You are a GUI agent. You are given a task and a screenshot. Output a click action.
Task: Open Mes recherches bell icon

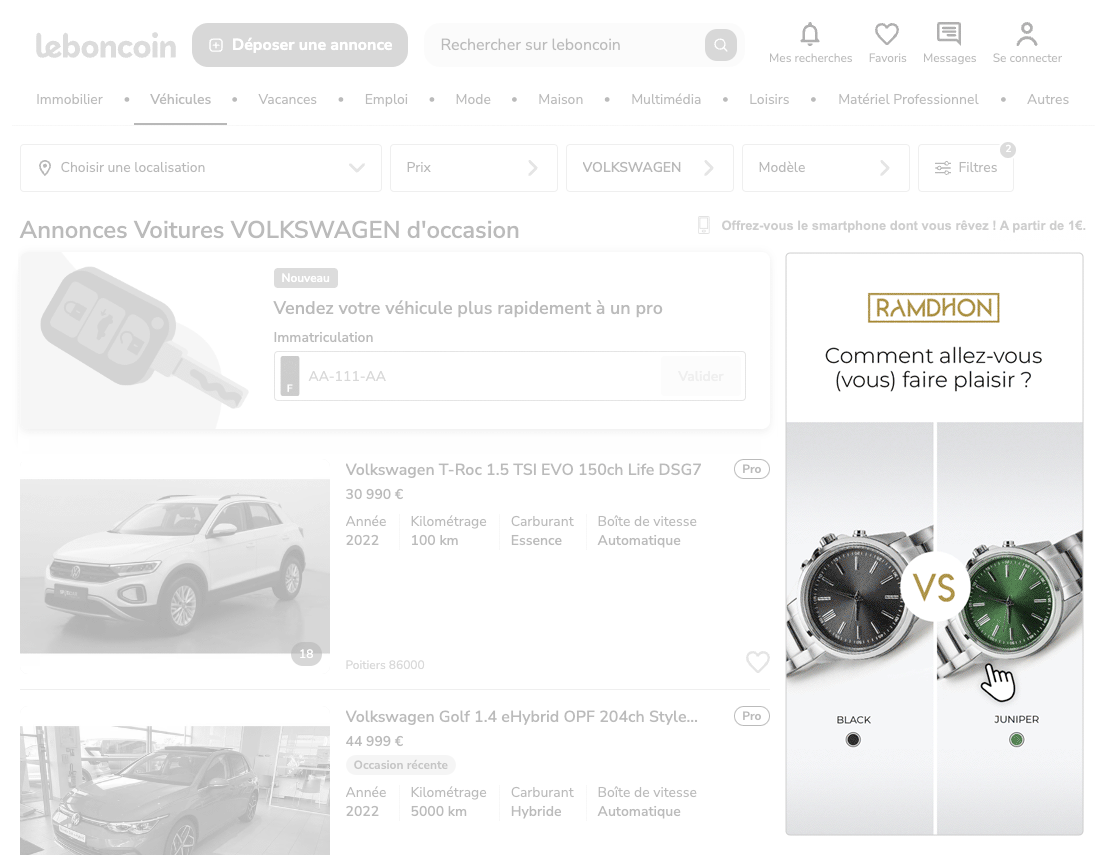pyautogui.click(x=810, y=35)
